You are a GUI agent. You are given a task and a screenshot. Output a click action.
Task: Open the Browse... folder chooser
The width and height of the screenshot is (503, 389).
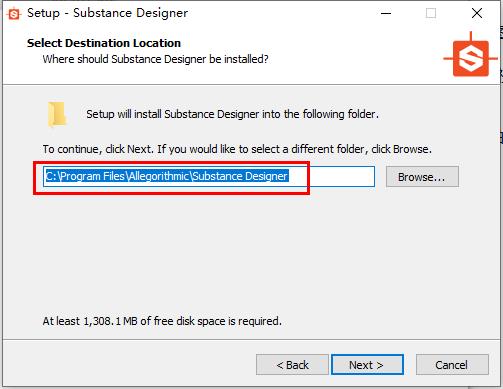tap(422, 177)
